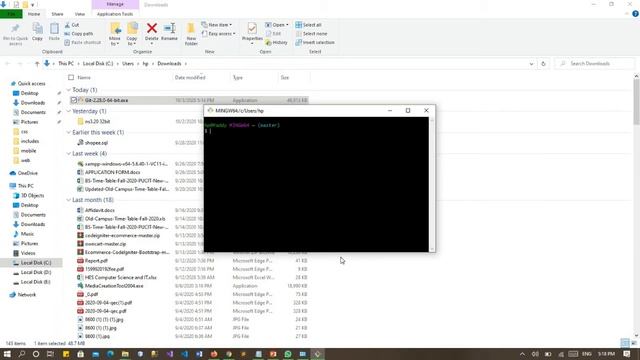Click Copy path in the ribbon

click(79, 33)
